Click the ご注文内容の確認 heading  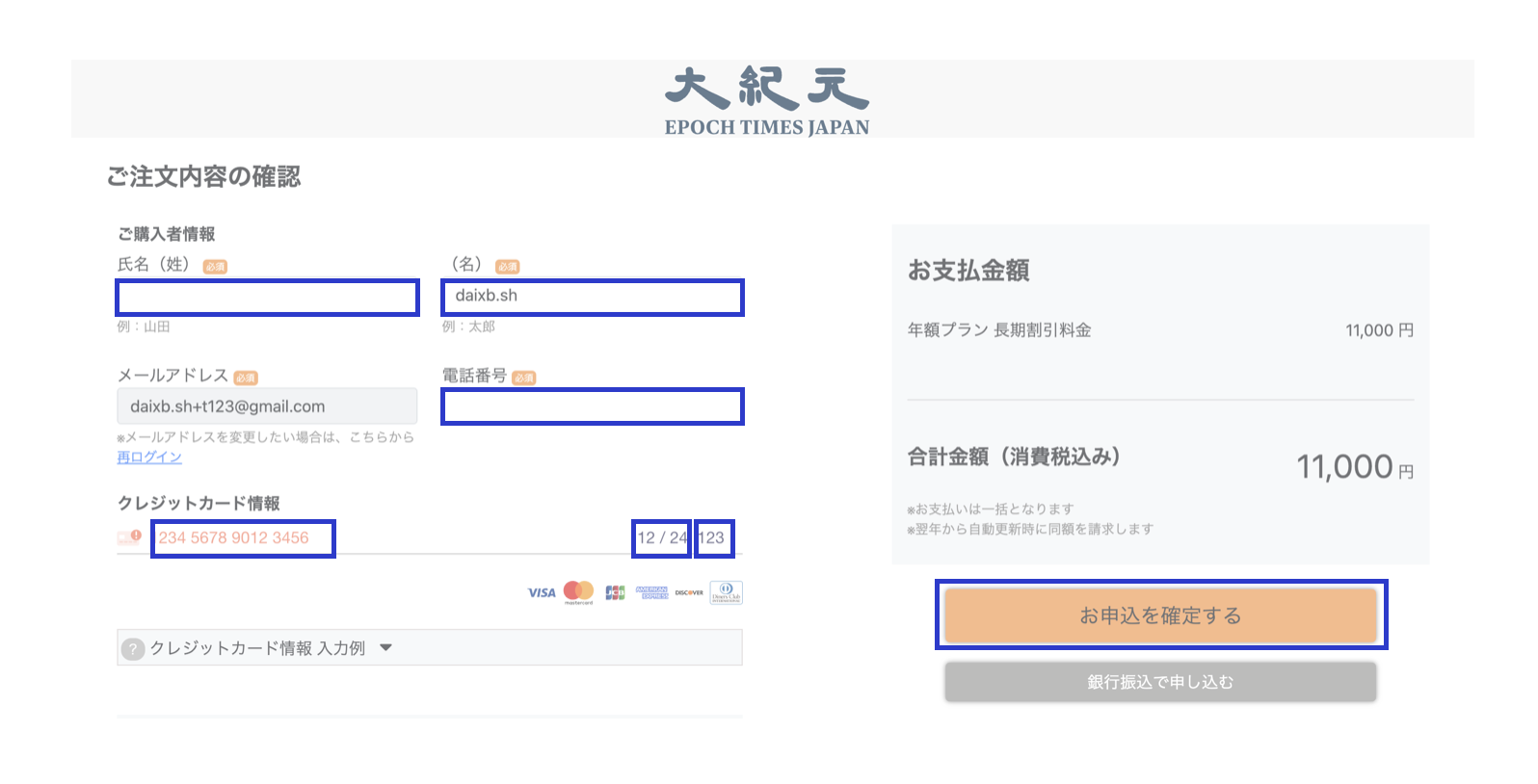(203, 176)
